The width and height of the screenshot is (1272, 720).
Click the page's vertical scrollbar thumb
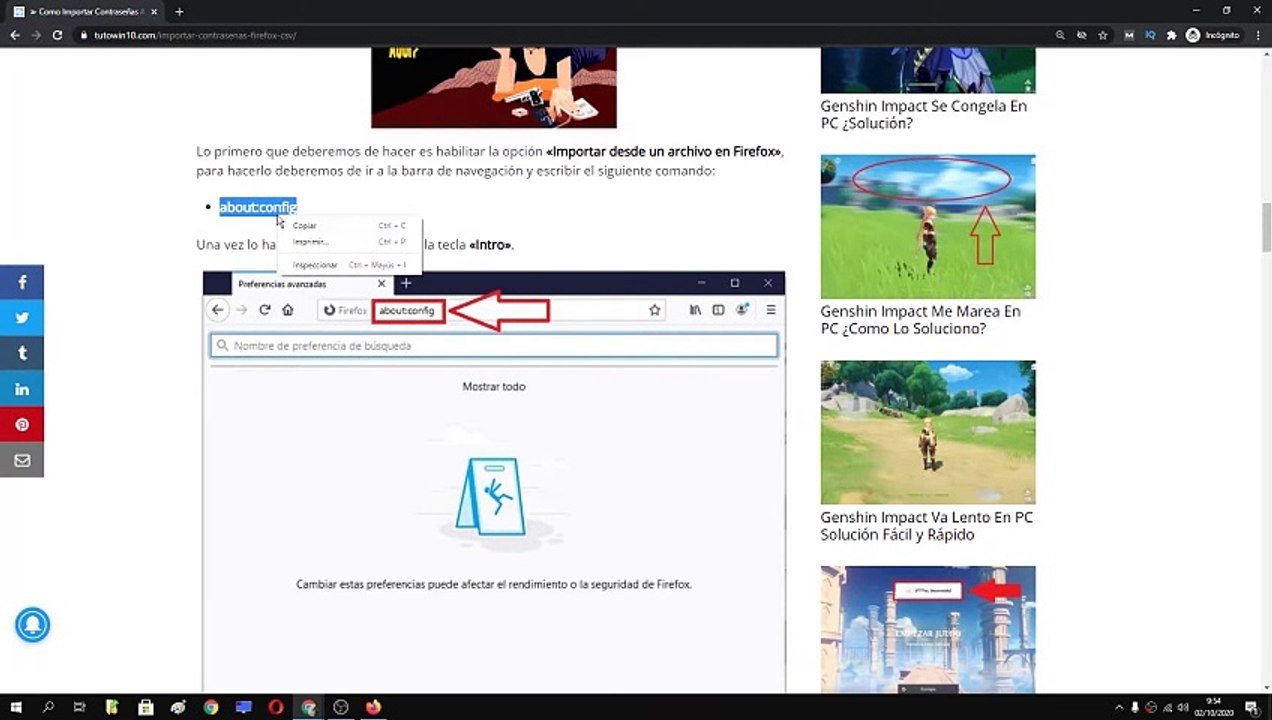tap(1266, 227)
